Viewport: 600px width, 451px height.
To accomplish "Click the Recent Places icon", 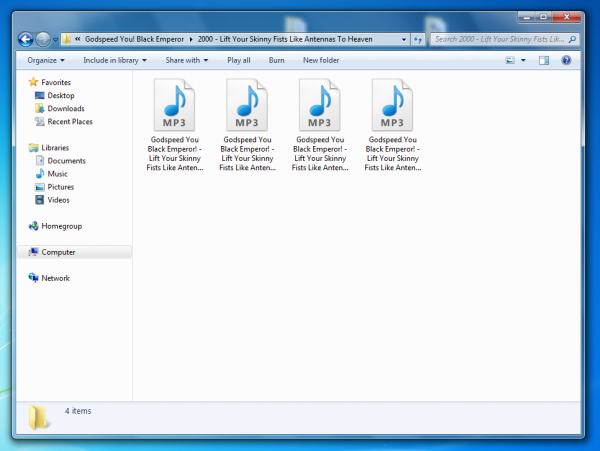I will point(39,121).
